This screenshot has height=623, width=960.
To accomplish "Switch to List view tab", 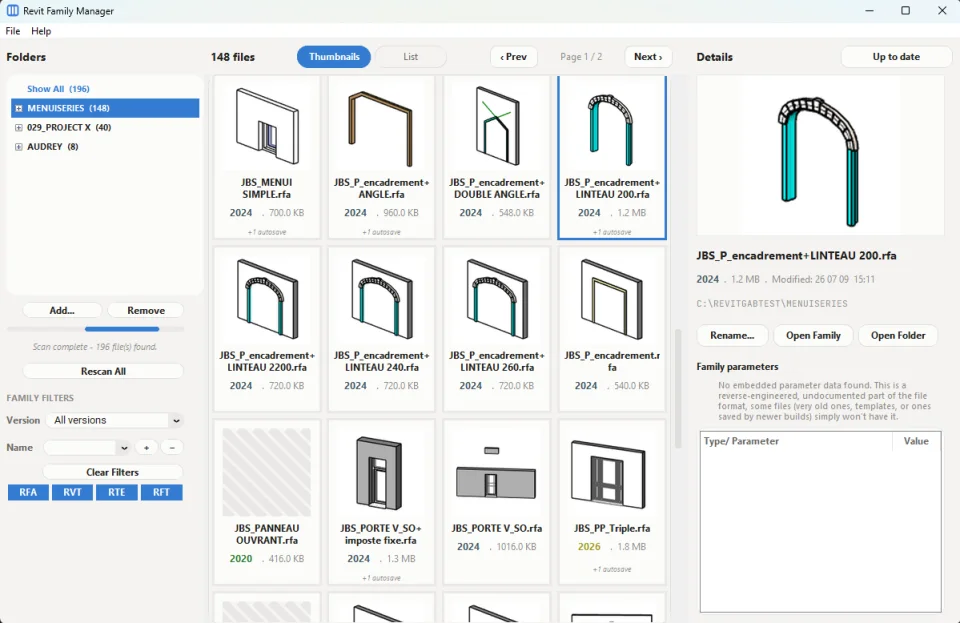I will pos(410,56).
